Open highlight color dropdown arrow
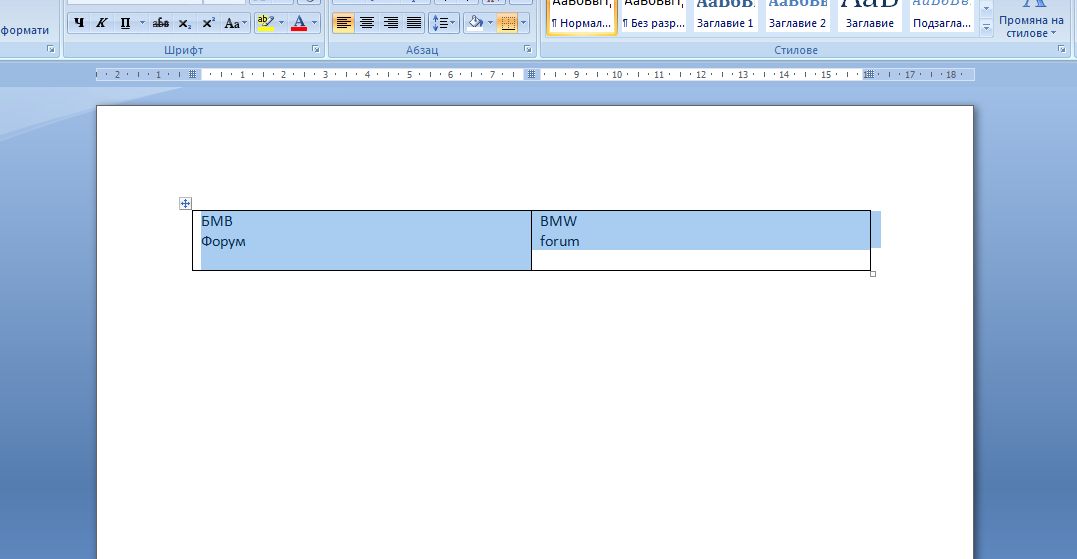The width and height of the screenshot is (1077, 559). 281,23
